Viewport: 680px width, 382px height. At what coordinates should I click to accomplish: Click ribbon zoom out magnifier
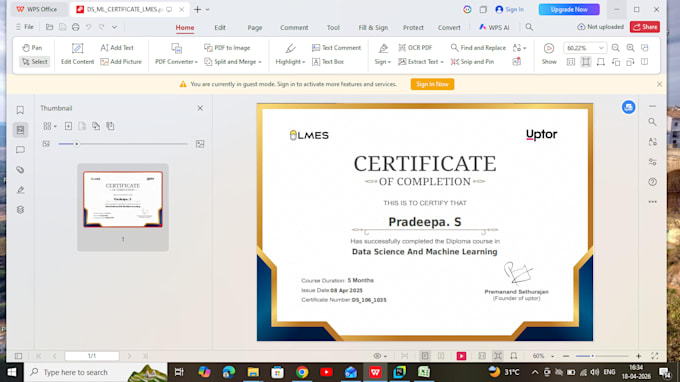(615, 48)
